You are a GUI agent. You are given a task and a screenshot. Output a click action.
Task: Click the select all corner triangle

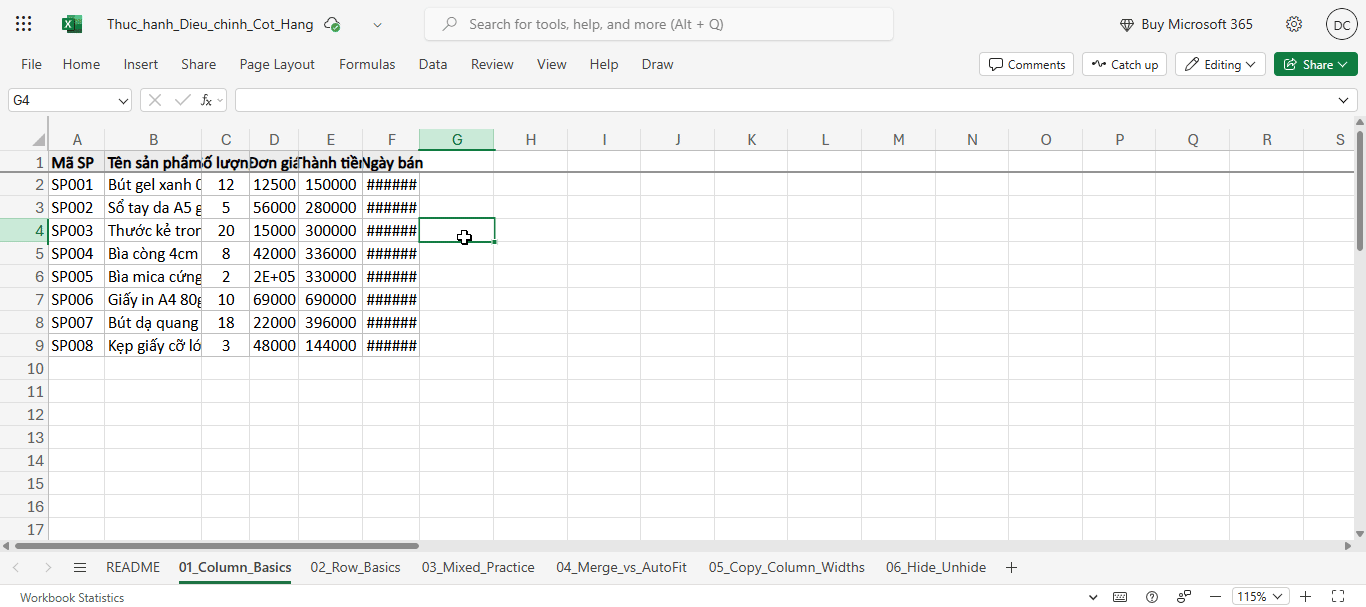pyautogui.click(x=39, y=139)
